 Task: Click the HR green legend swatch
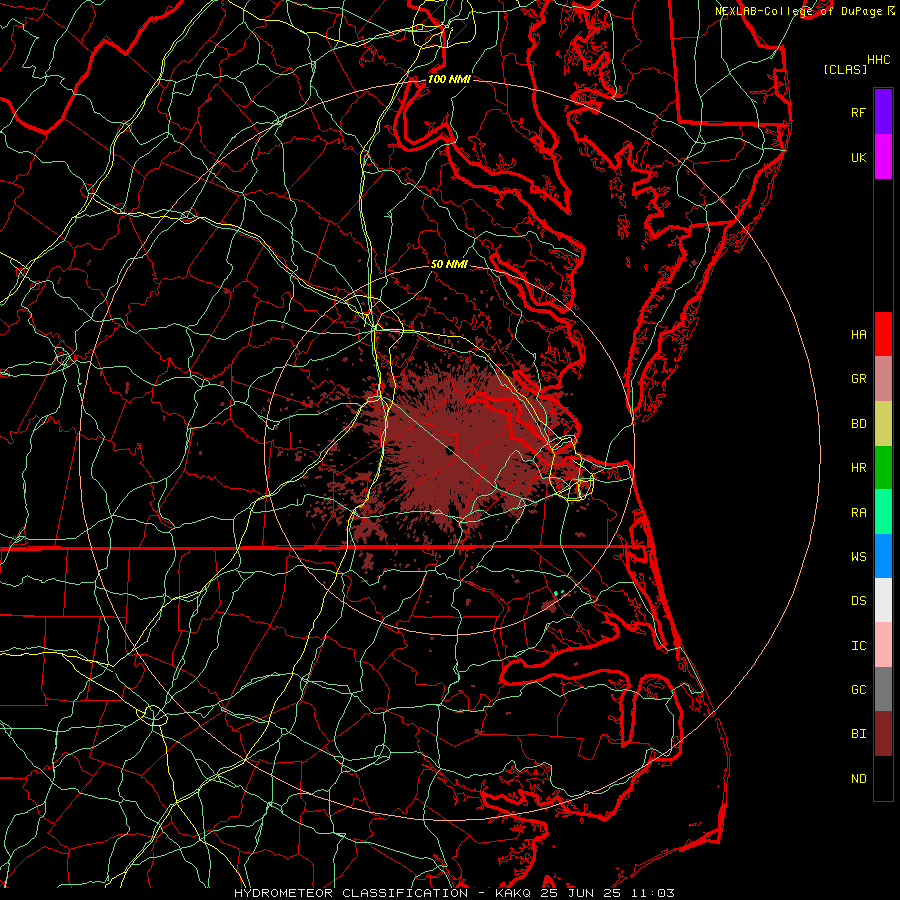pyautogui.click(x=883, y=468)
